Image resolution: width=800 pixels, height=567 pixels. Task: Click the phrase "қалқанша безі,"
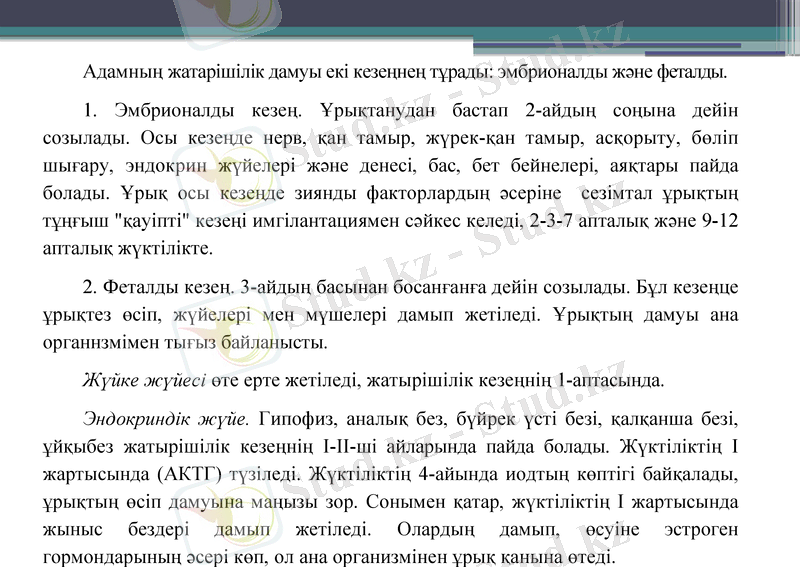[x=674, y=420]
